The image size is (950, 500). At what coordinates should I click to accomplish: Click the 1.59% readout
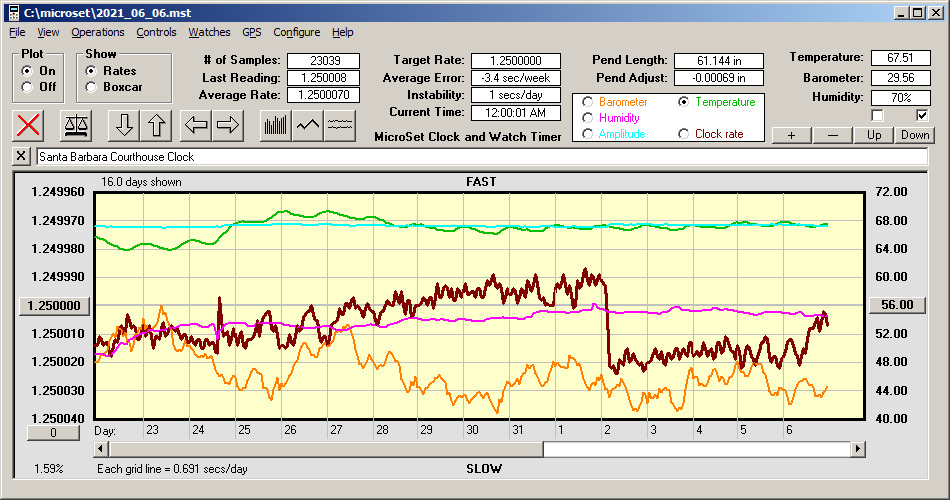[x=48, y=468]
